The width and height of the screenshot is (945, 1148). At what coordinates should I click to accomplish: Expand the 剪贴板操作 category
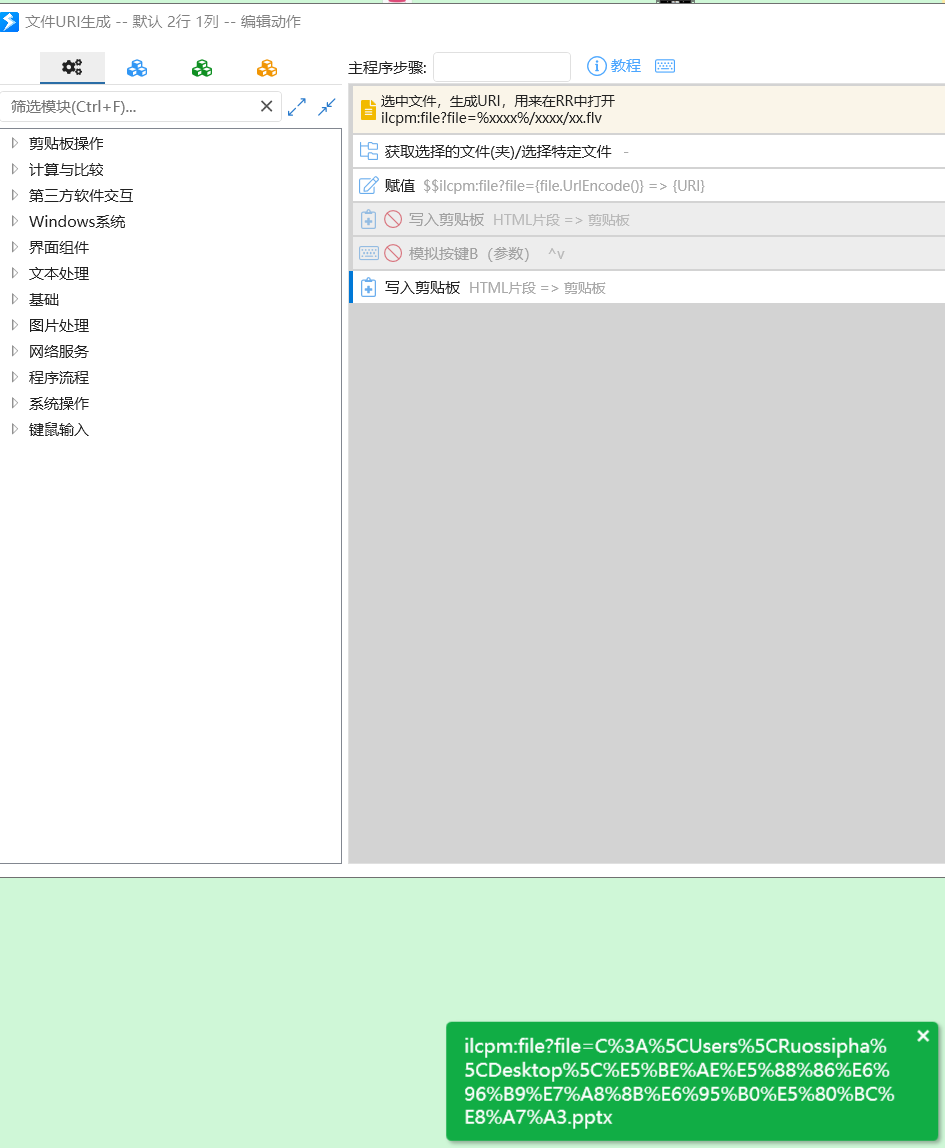coord(15,143)
